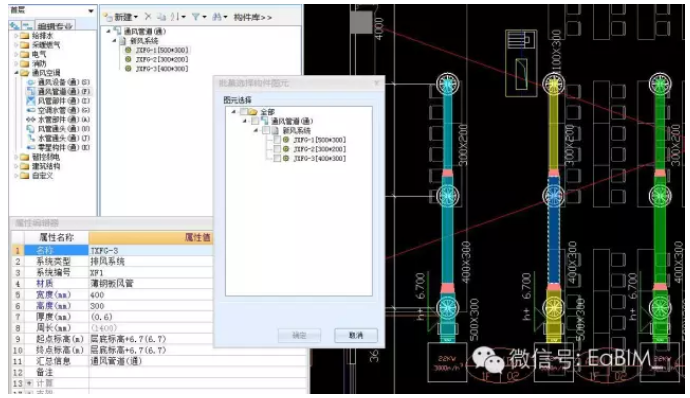
Task: Click the 材质 value 薄钢板风管 cell
Action: [x=150, y=284]
